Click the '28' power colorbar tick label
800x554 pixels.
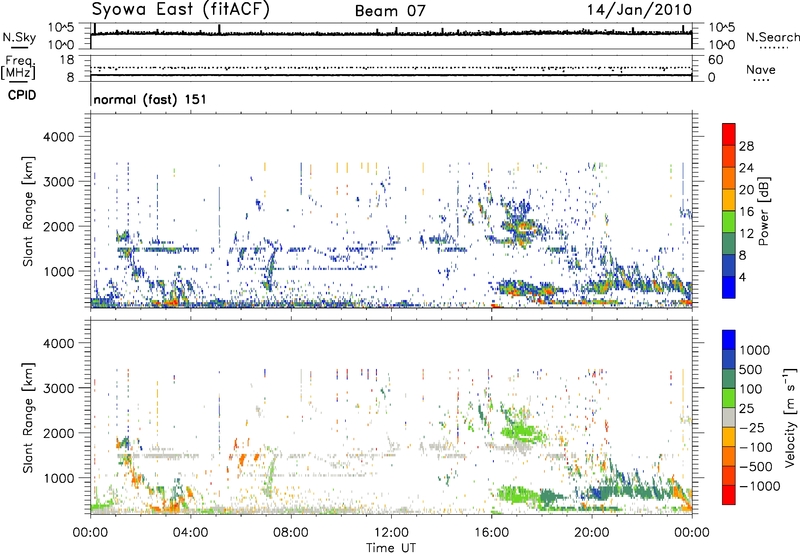pyautogui.click(x=746, y=146)
